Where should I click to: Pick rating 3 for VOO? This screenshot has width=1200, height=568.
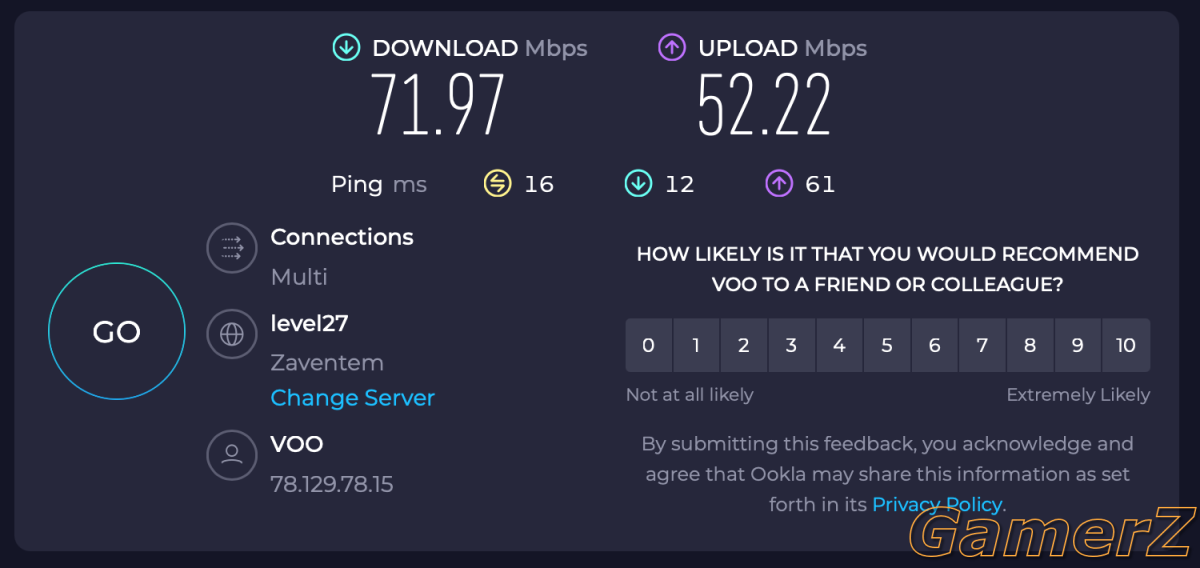click(791, 345)
